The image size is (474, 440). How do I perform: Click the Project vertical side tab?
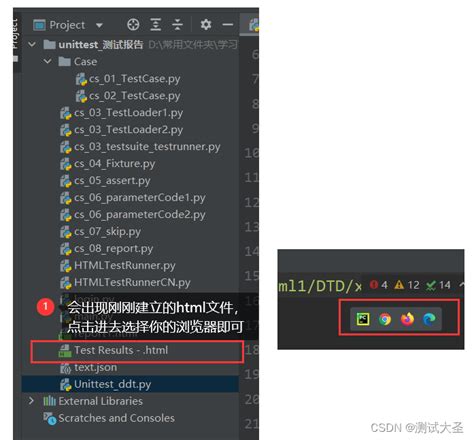click(16, 35)
